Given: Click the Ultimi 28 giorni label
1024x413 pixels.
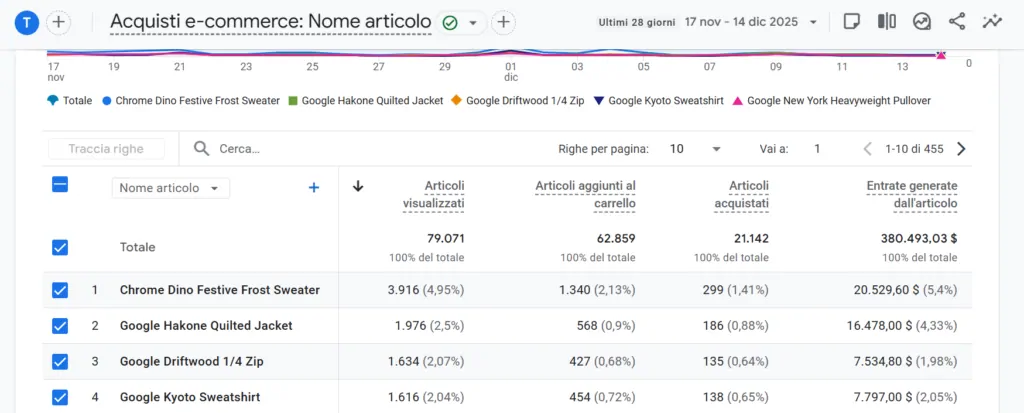Looking at the screenshot, I should (637, 22).
